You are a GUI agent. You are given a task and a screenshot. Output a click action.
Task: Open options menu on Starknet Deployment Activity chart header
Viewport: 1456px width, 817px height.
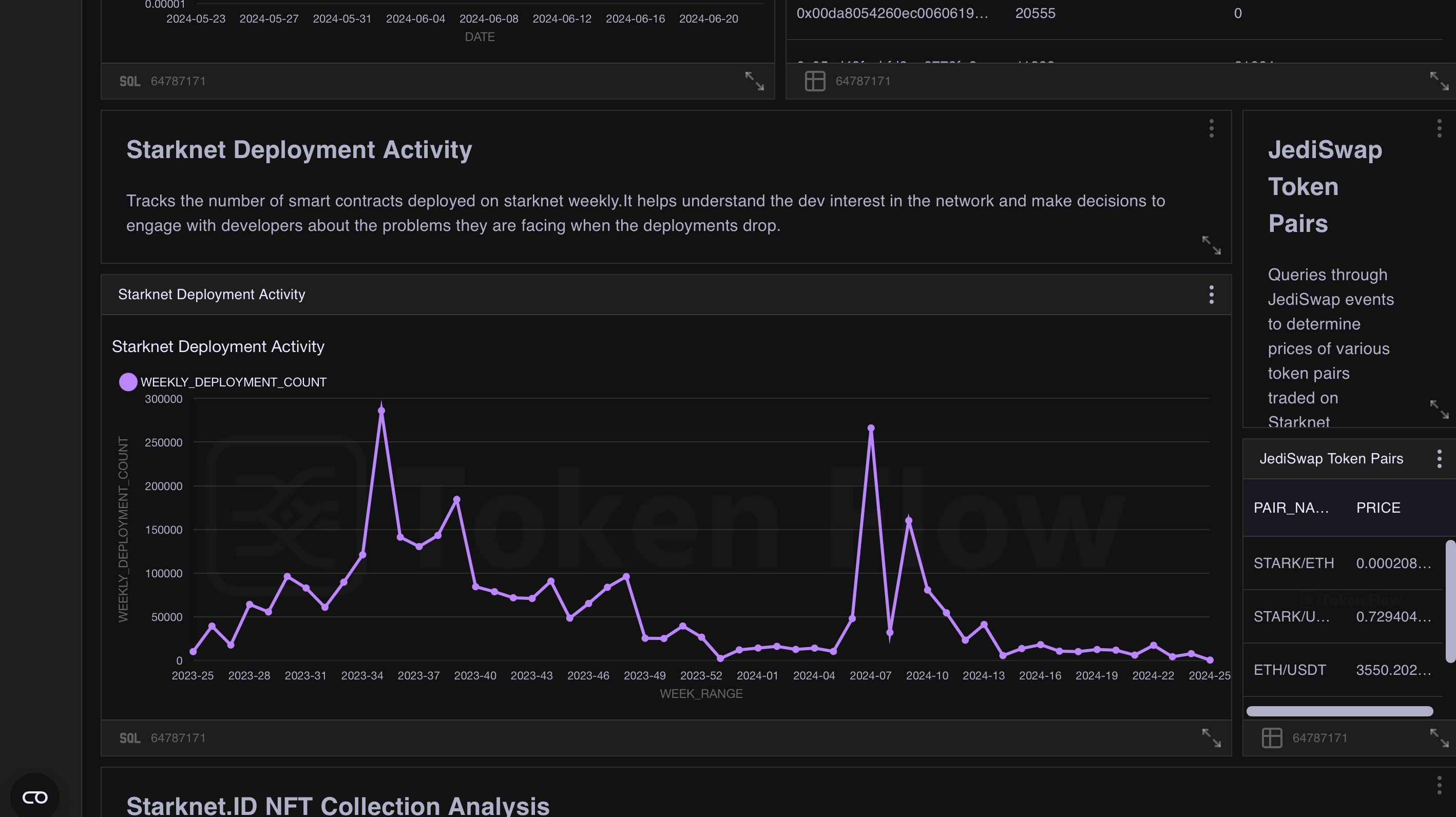tap(1211, 295)
